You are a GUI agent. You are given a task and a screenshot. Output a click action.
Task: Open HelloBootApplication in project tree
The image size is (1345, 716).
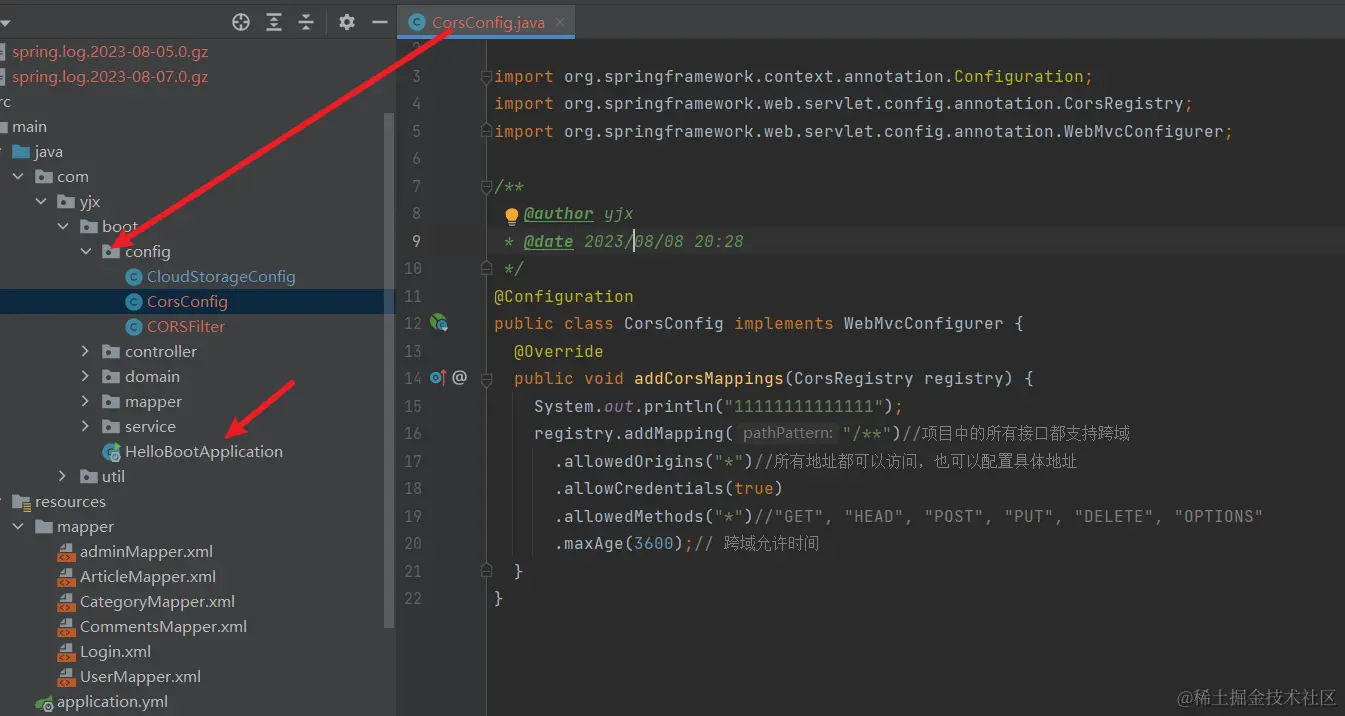tap(203, 452)
